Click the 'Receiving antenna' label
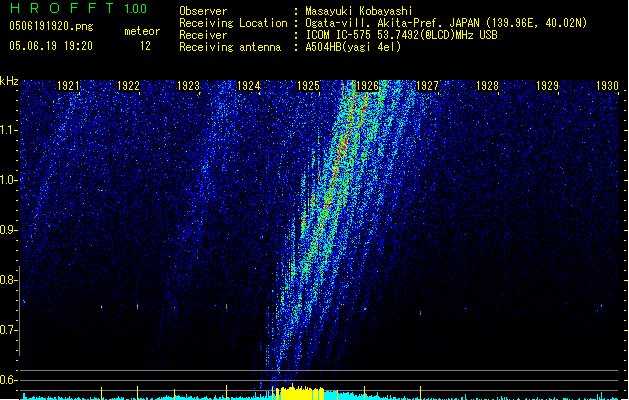This screenshot has height=400, width=629. coord(230,47)
